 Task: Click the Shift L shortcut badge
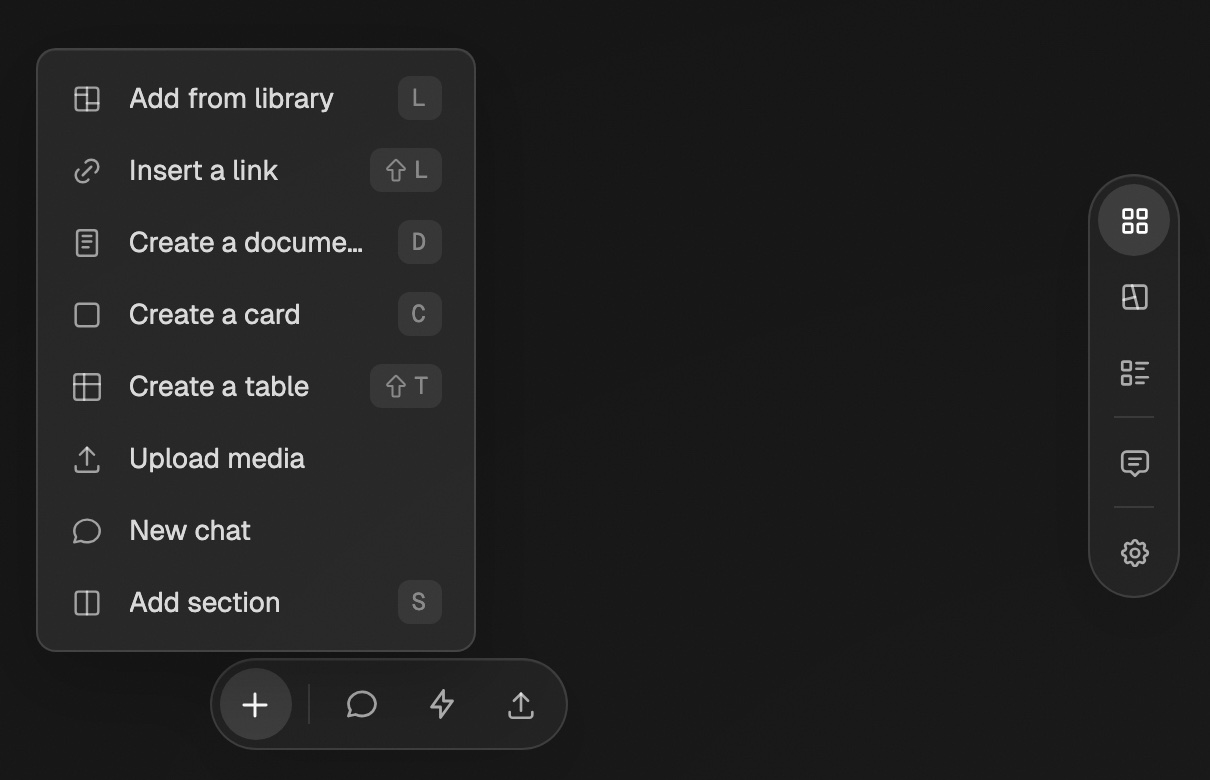click(x=406, y=170)
